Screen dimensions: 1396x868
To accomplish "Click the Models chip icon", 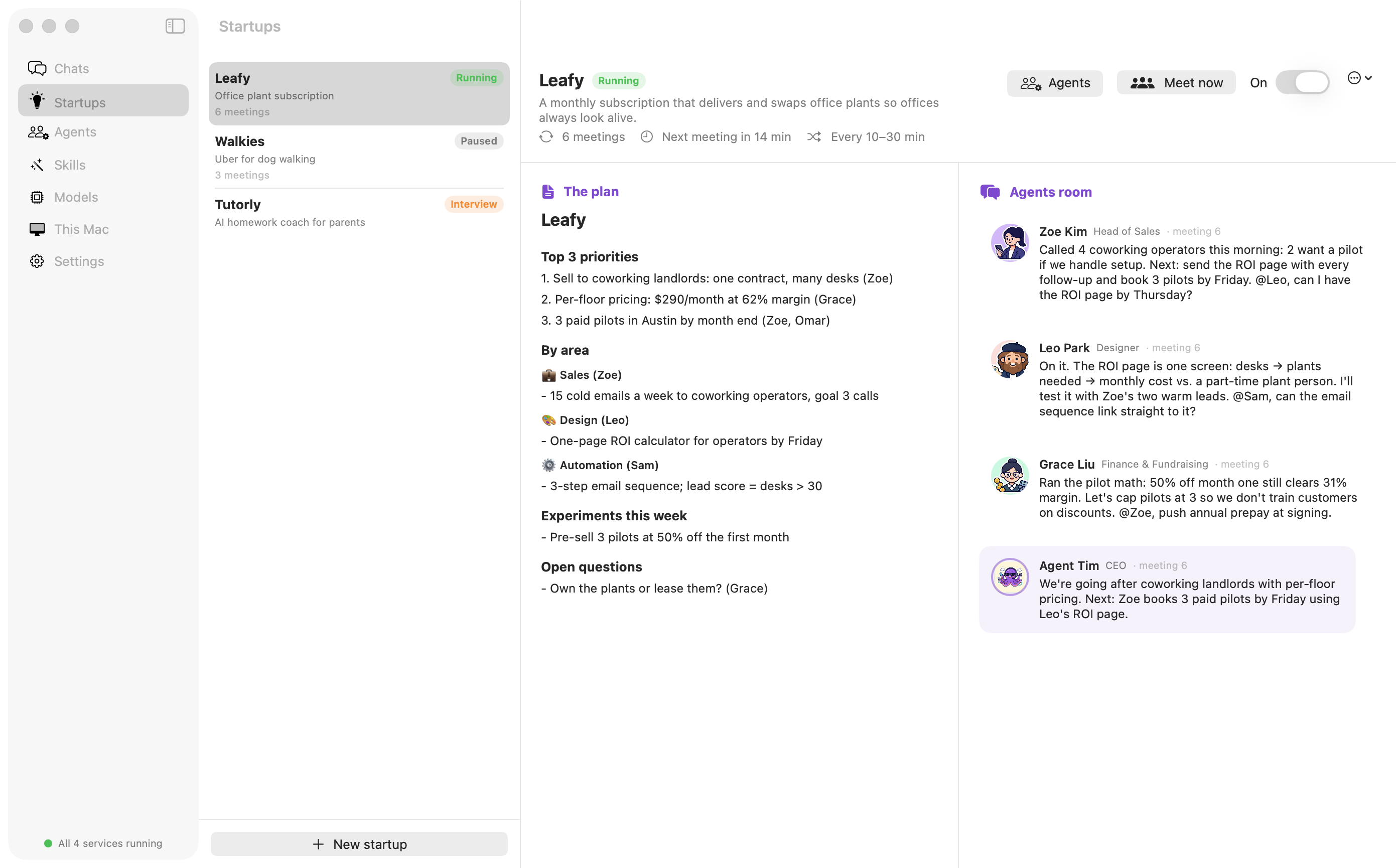I will pyautogui.click(x=37, y=197).
